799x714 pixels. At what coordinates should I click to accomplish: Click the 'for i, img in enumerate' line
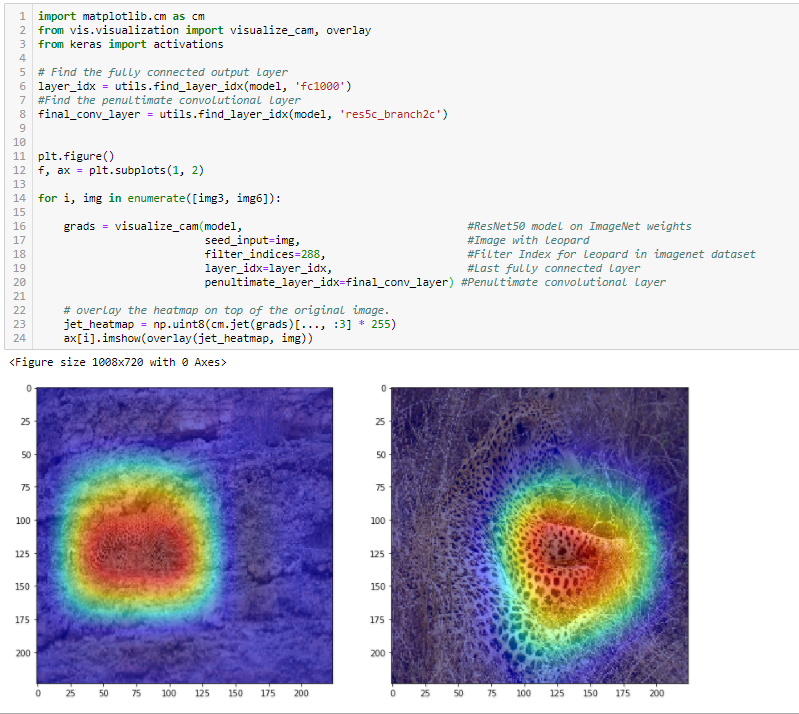159,198
